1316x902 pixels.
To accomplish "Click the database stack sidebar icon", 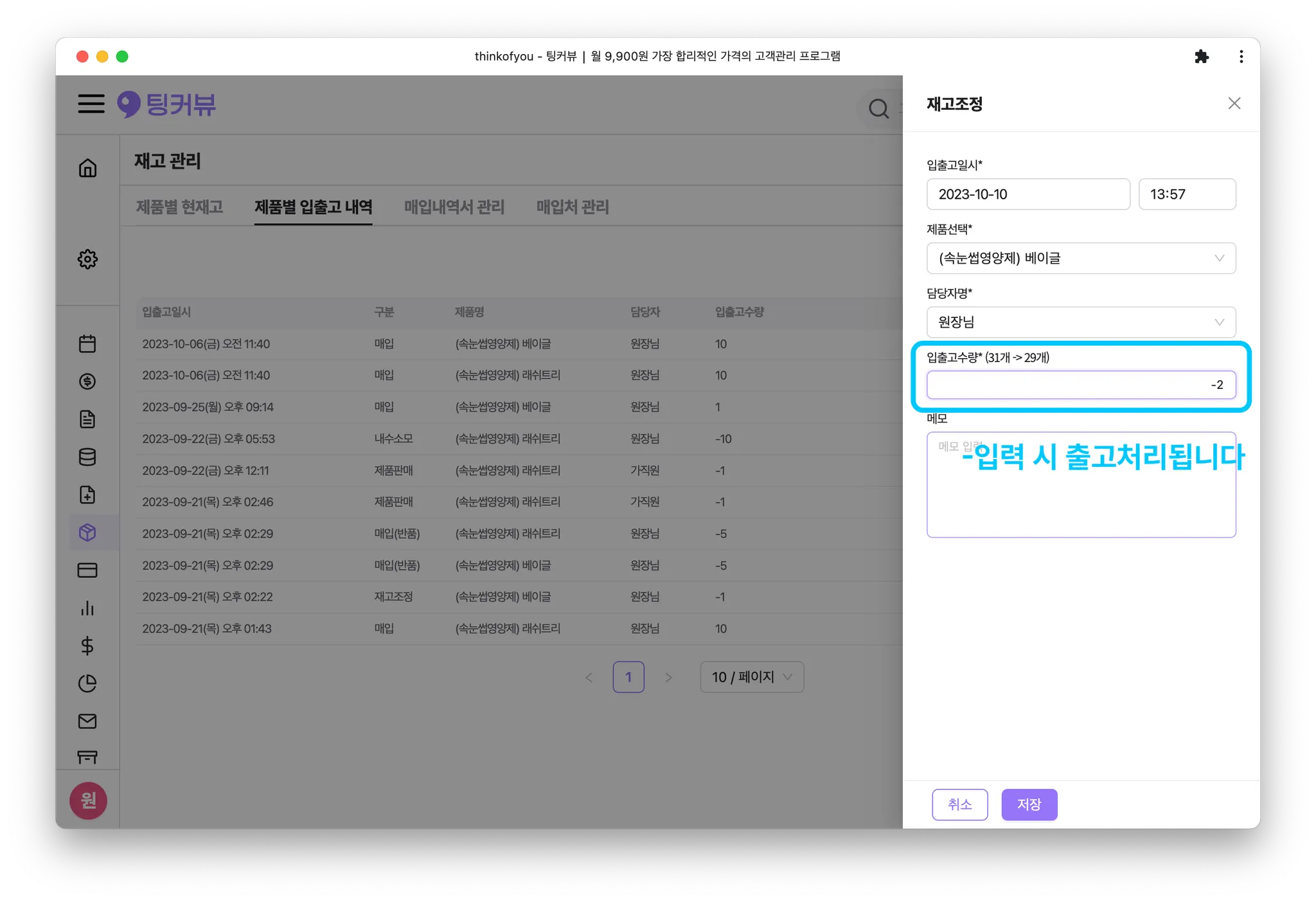I will (x=87, y=457).
